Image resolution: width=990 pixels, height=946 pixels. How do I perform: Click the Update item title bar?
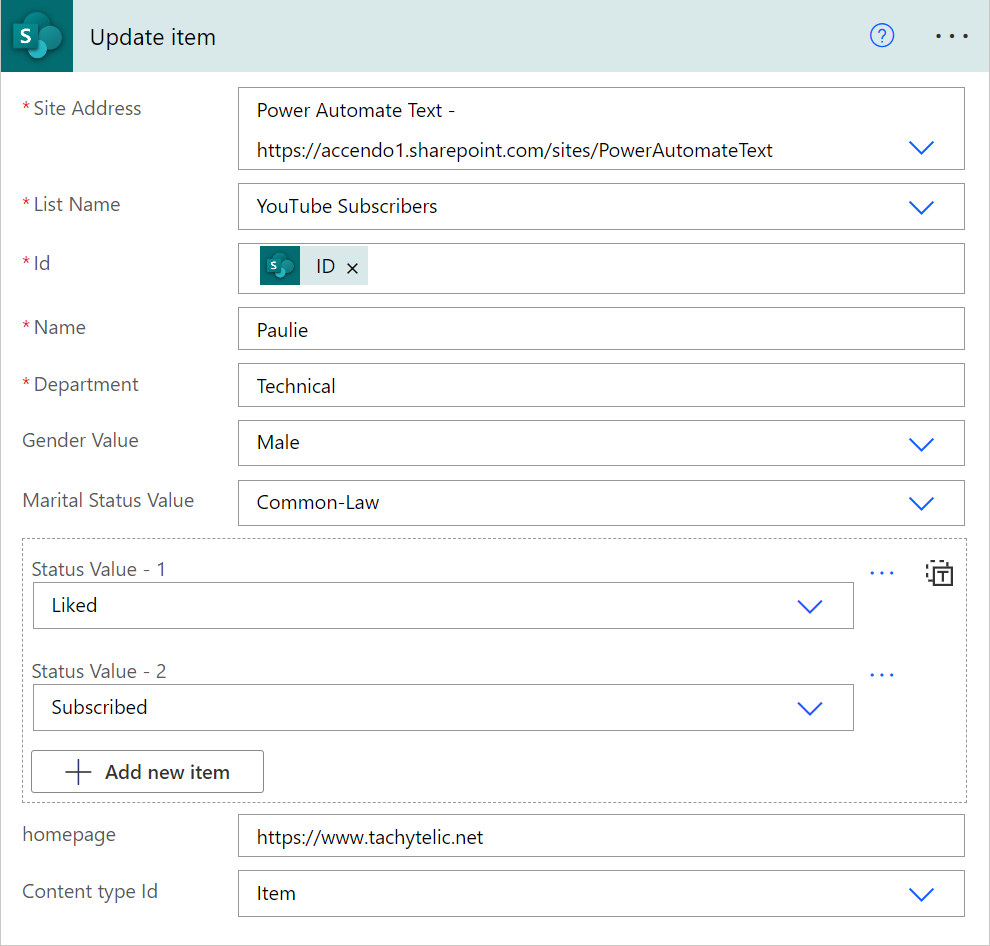(x=152, y=37)
